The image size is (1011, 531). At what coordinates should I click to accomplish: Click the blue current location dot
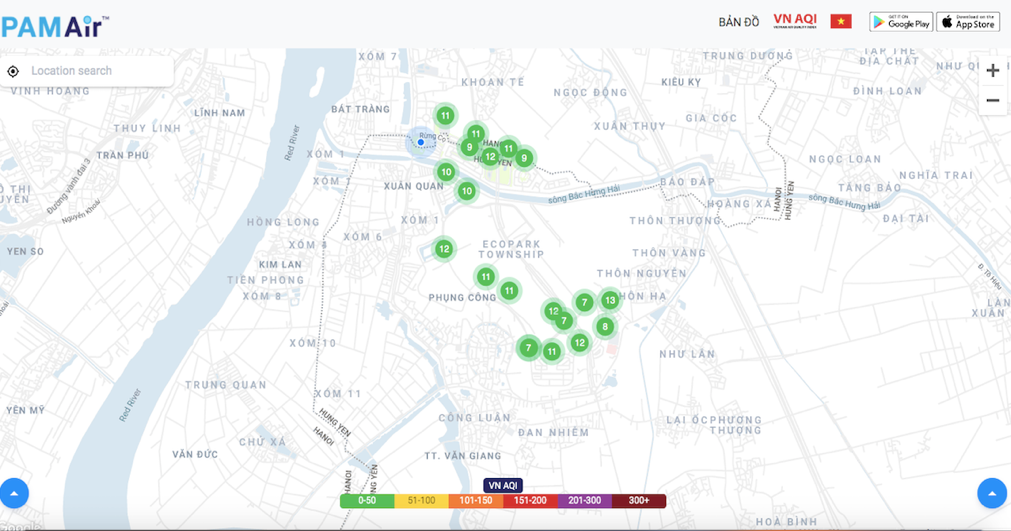tap(421, 142)
